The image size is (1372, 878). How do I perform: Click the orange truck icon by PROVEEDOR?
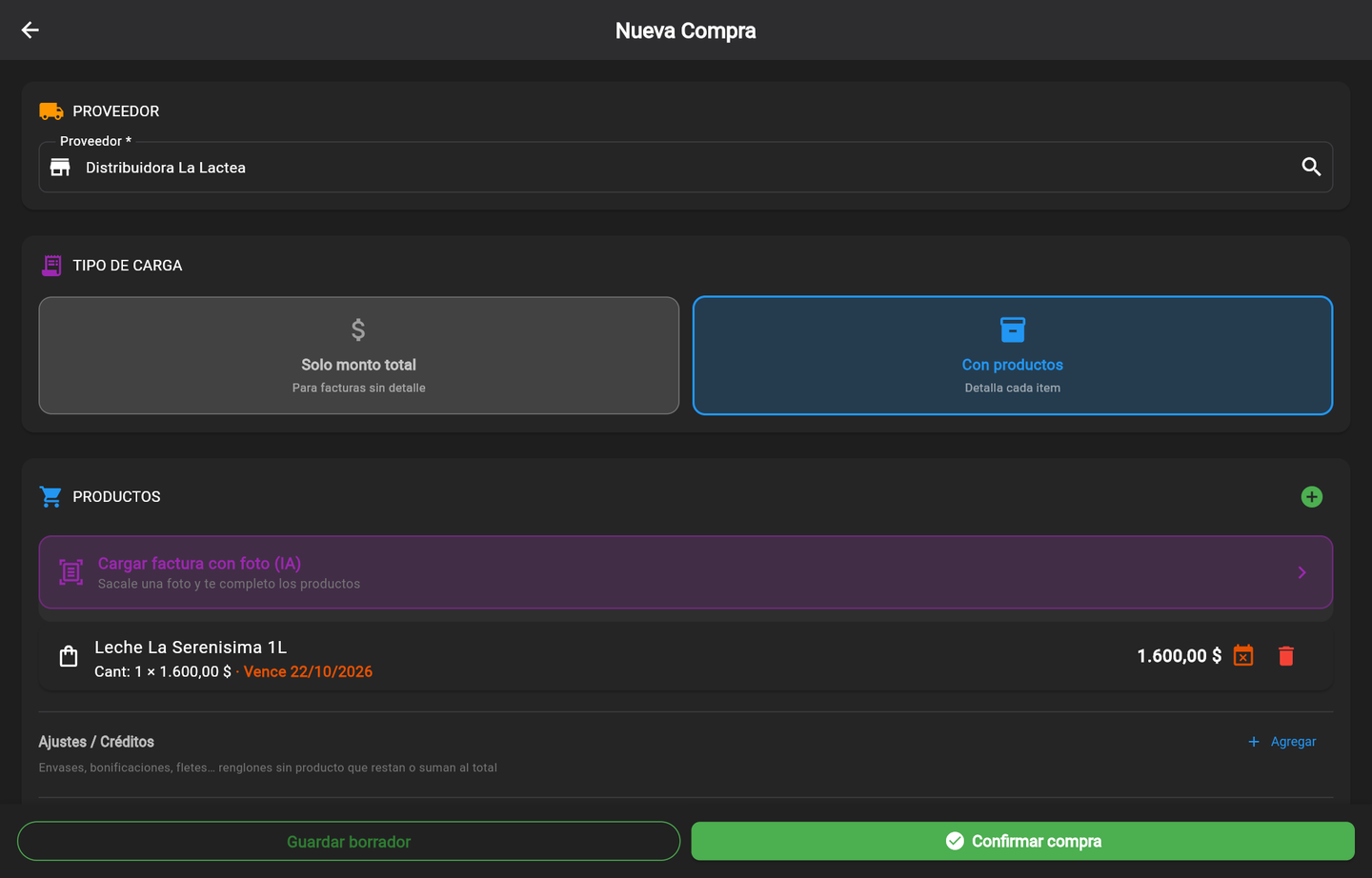click(51, 111)
